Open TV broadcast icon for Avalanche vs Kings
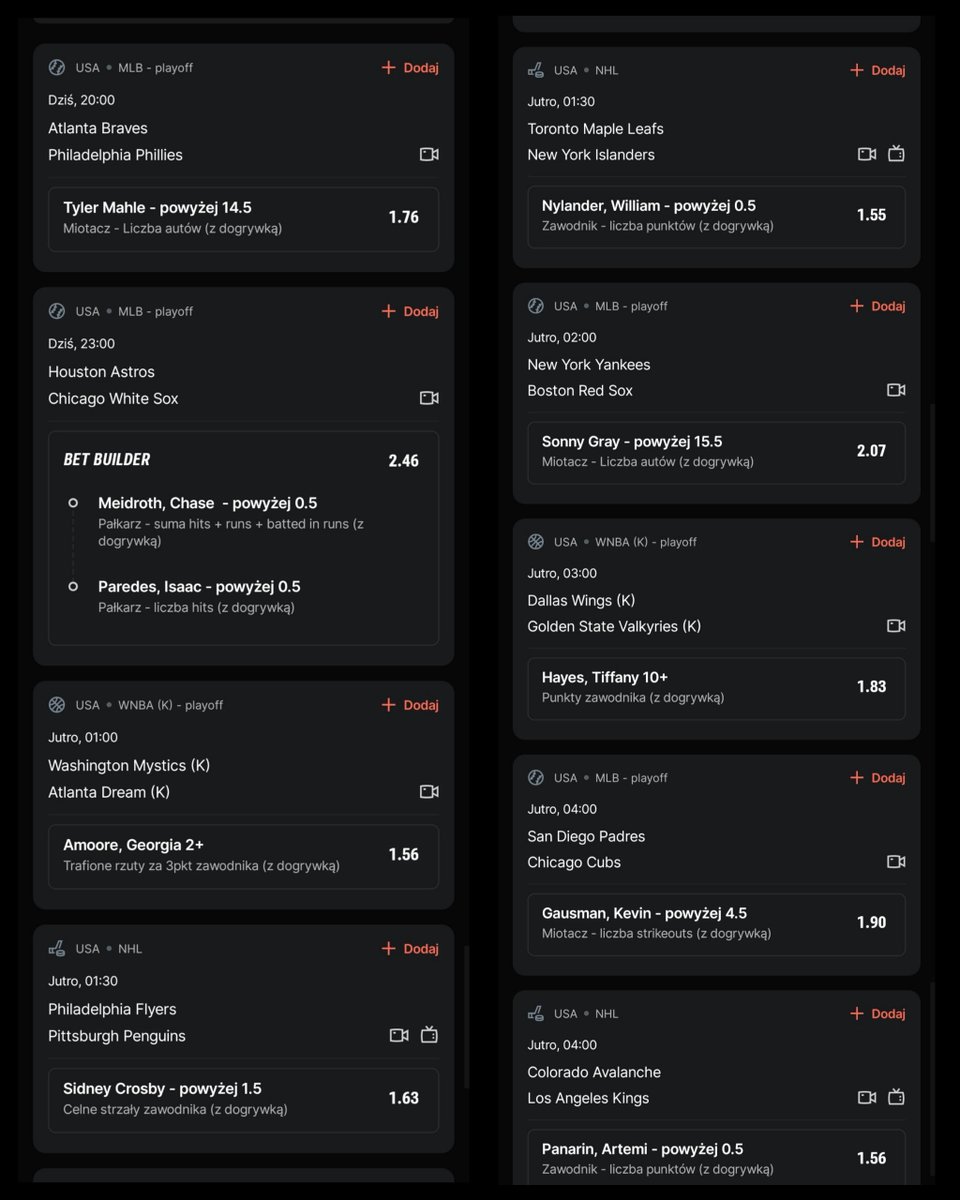The image size is (960, 1200). pos(896,1097)
